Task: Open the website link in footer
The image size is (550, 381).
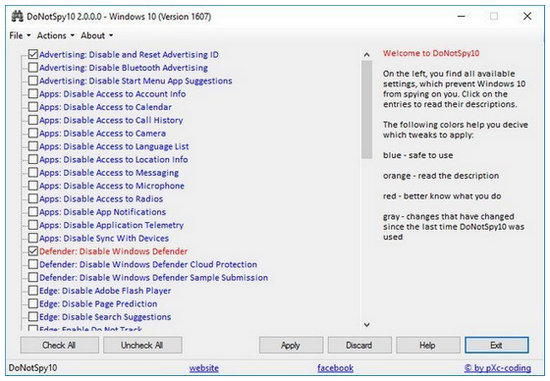Action: click(x=204, y=368)
